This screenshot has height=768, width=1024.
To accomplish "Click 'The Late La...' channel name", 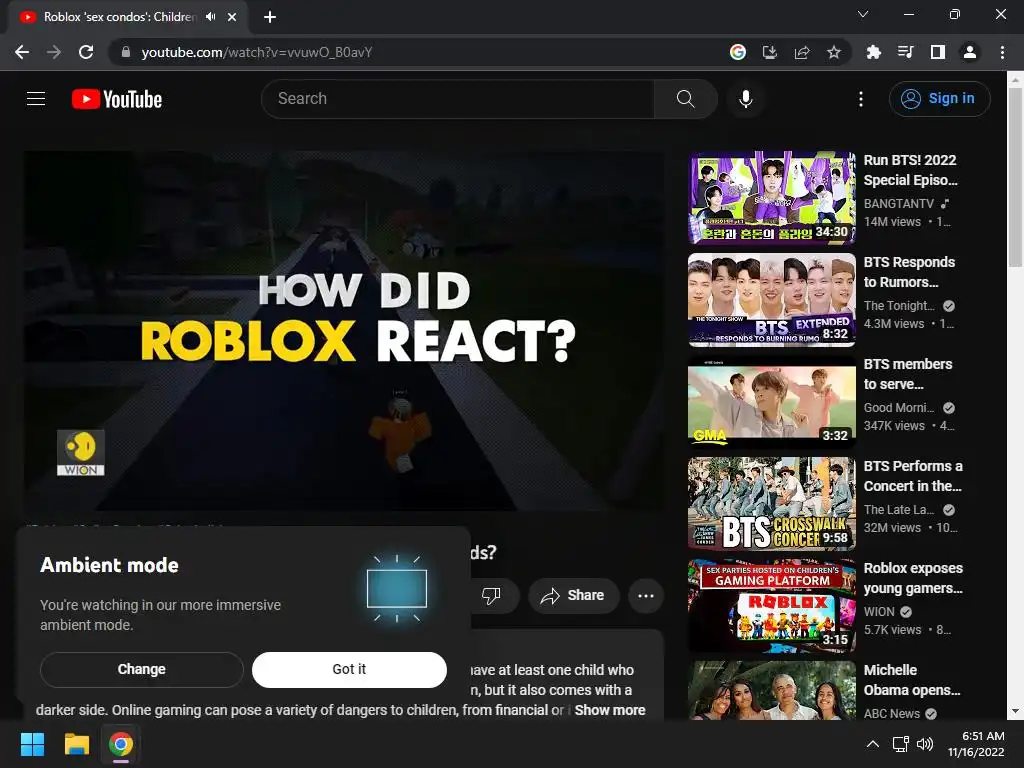I will point(899,509).
